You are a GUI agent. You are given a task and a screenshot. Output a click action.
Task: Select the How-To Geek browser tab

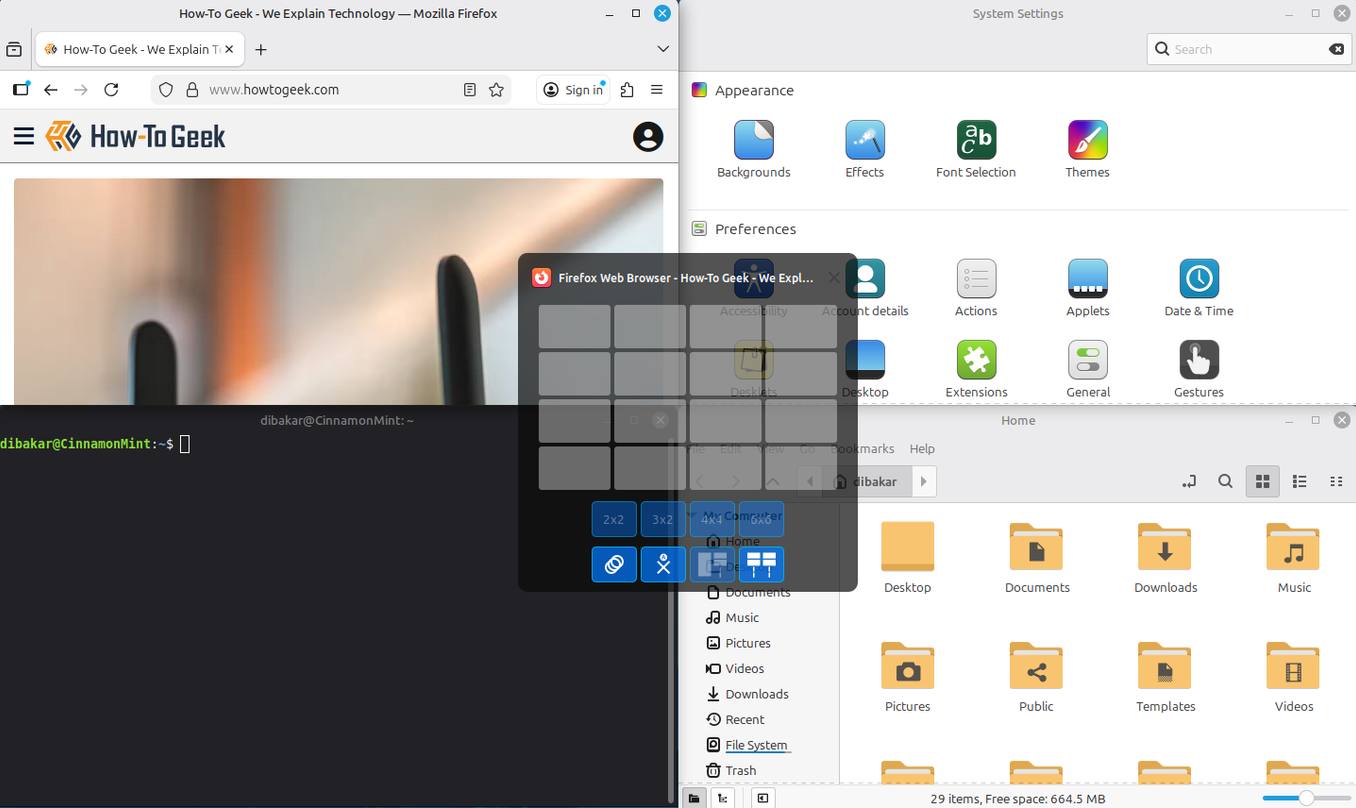[x=140, y=49]
